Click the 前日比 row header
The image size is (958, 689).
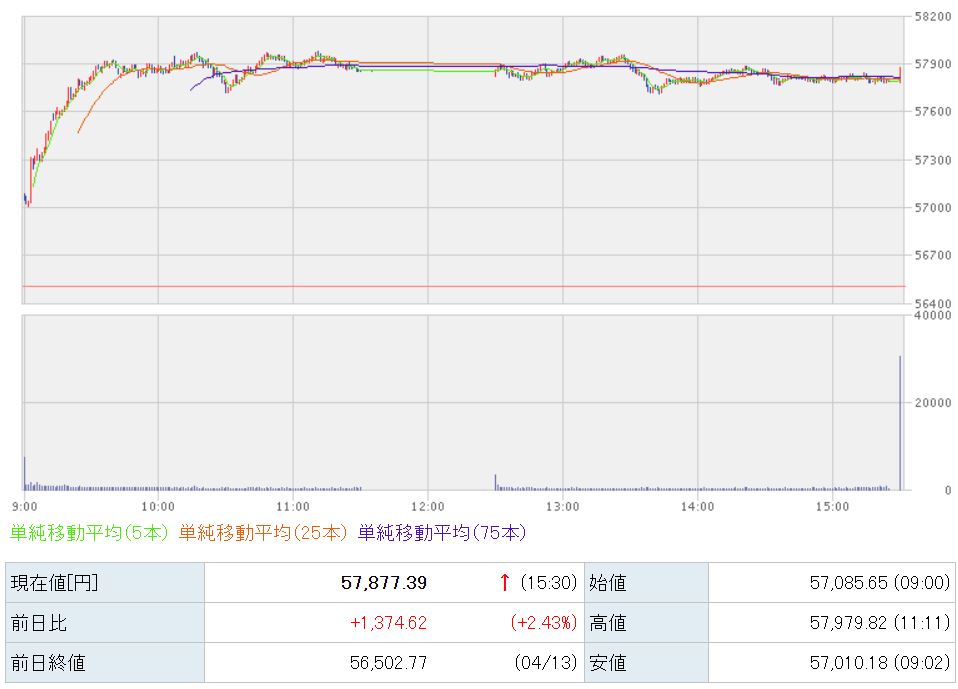click(38, 623)
